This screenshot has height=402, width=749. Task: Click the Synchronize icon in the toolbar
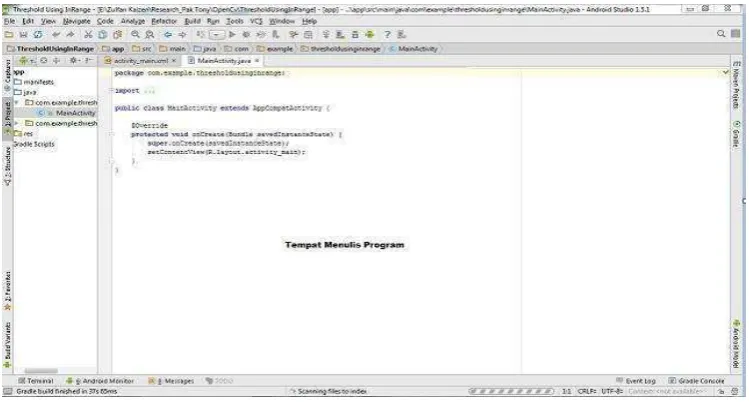coord(38,34)
